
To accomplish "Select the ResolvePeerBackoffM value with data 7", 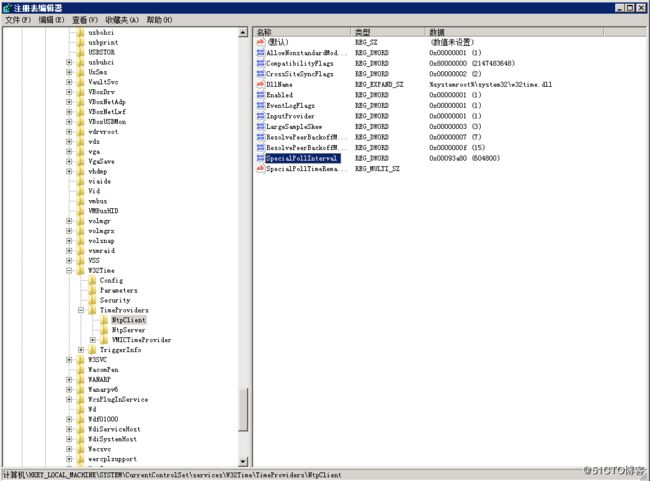I will point(306,137).
